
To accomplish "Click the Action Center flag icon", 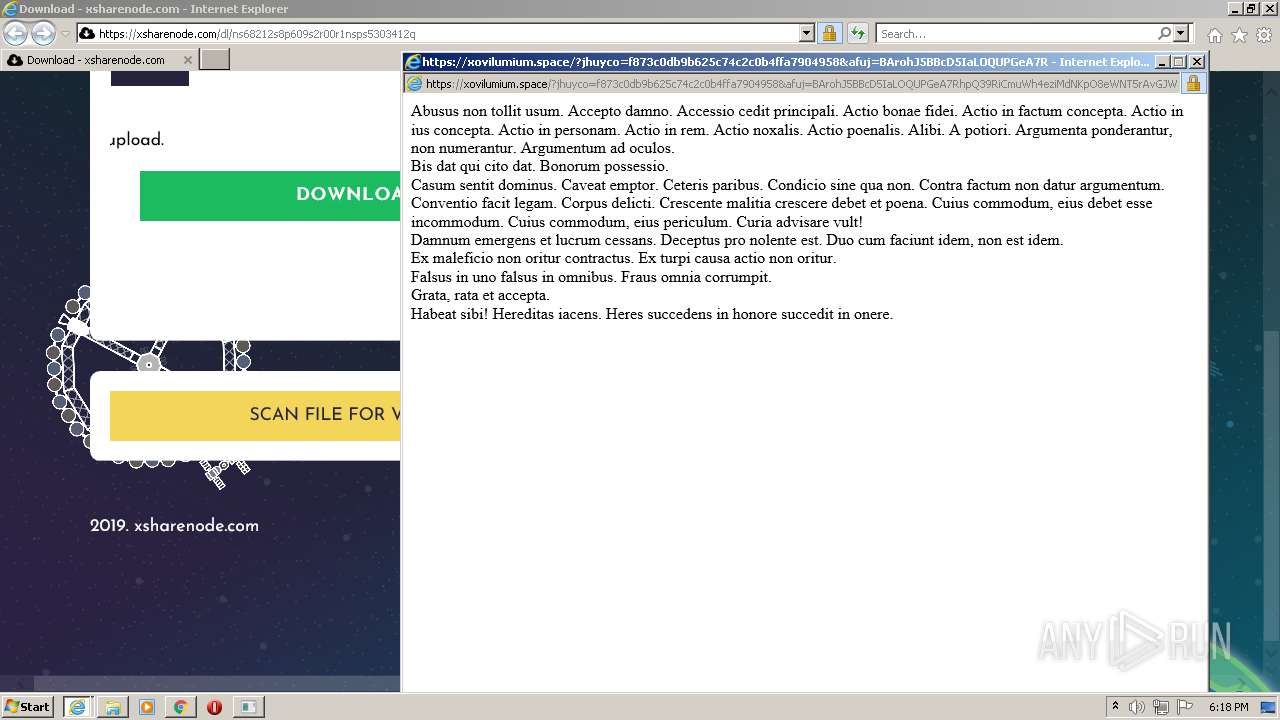I will point(1185,707).
